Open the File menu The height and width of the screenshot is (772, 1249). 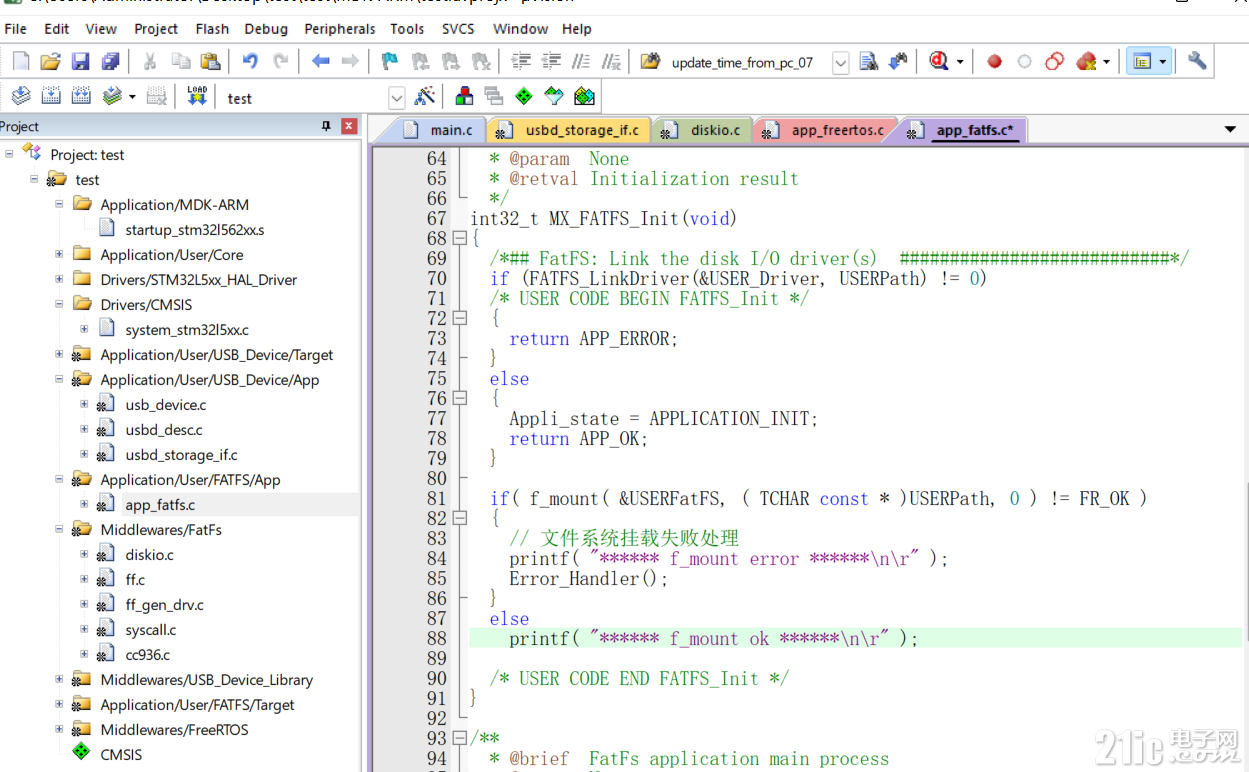(16, 29)
